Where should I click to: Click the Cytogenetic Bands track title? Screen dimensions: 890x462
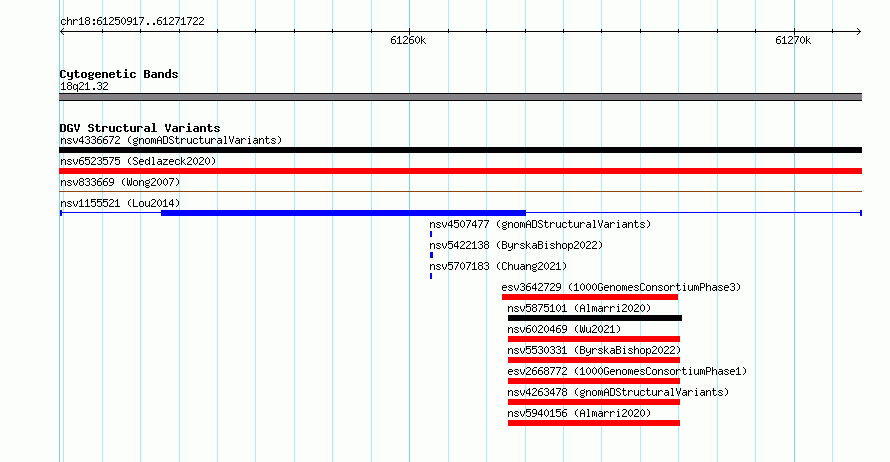coord(119,74)
